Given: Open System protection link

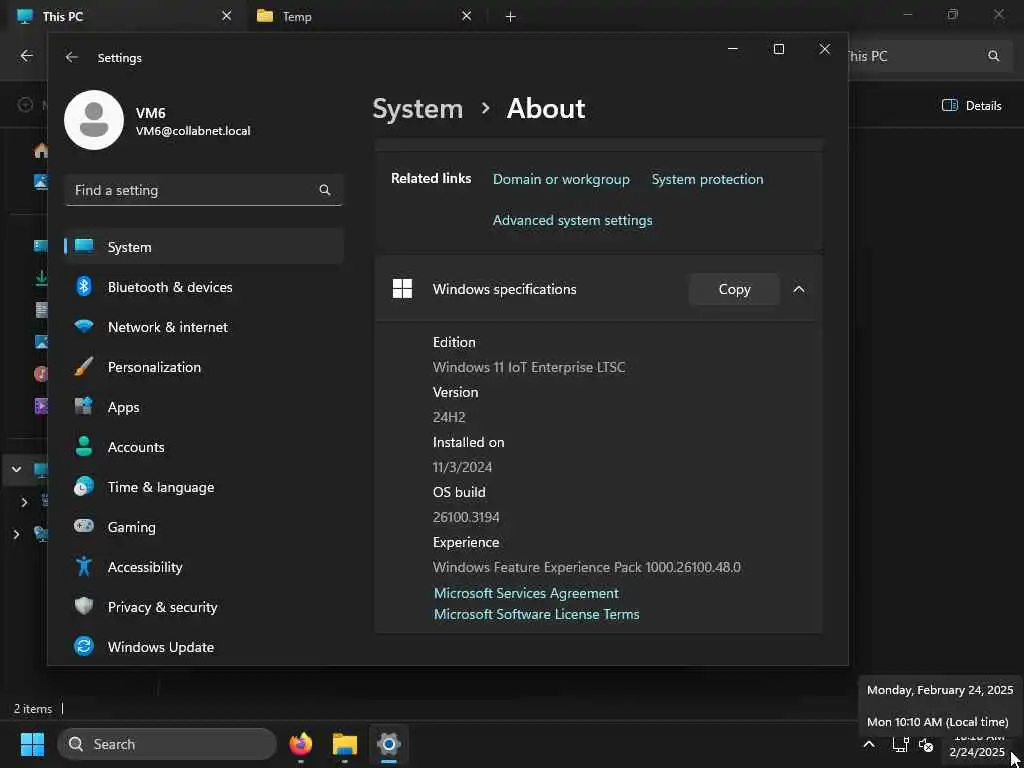Looking at the screenshot, I should coord(707,179).
